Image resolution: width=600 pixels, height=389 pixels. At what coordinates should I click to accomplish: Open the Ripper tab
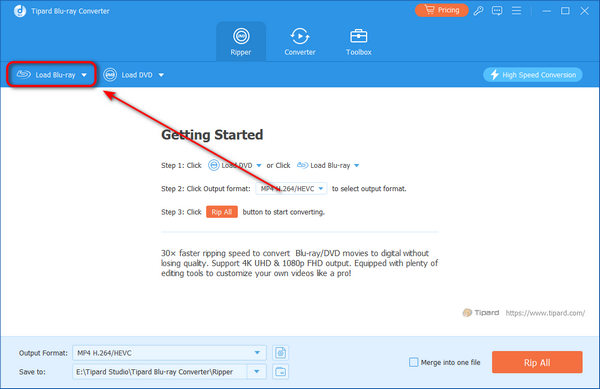coord(241,42)
